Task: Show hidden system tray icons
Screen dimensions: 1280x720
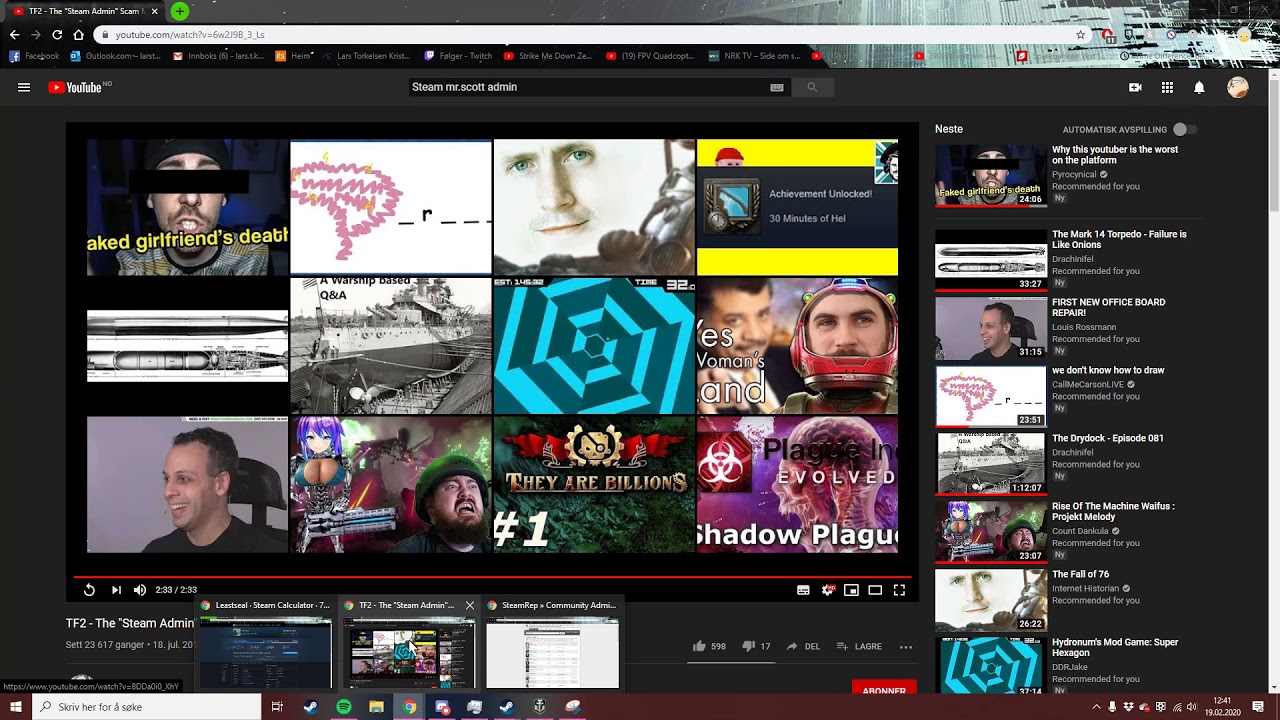Action: (x=1096, y=707)
